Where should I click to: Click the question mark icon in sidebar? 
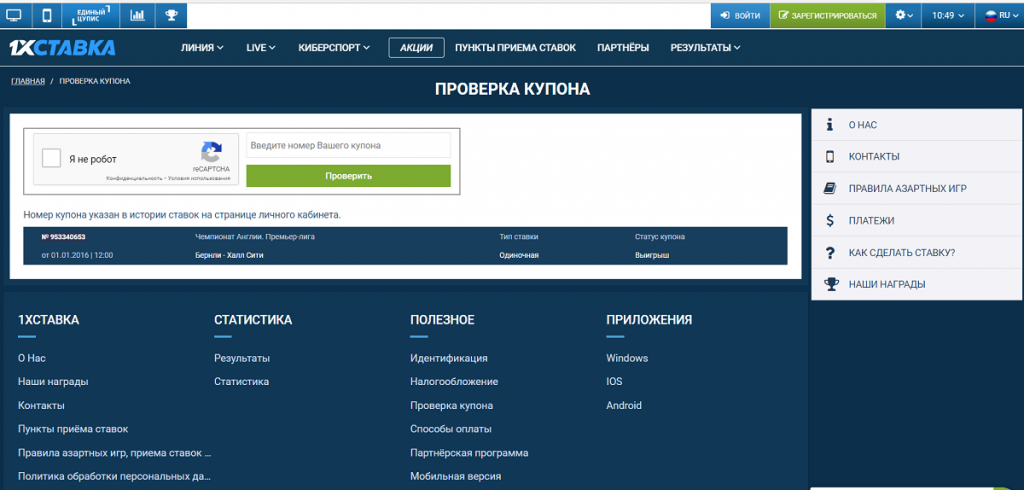coord(830,252)
